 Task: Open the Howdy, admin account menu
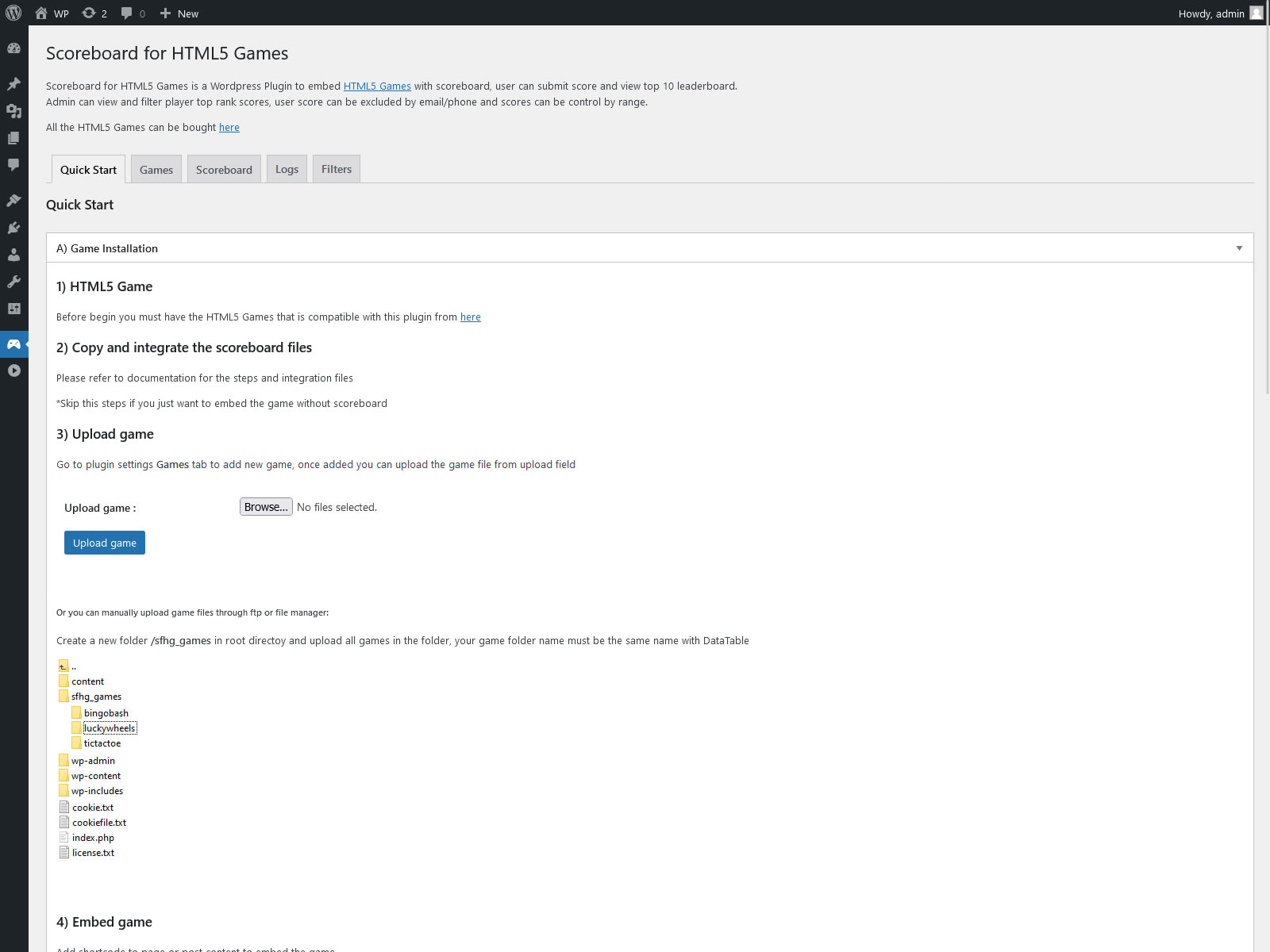click(x=1218, y=13)
